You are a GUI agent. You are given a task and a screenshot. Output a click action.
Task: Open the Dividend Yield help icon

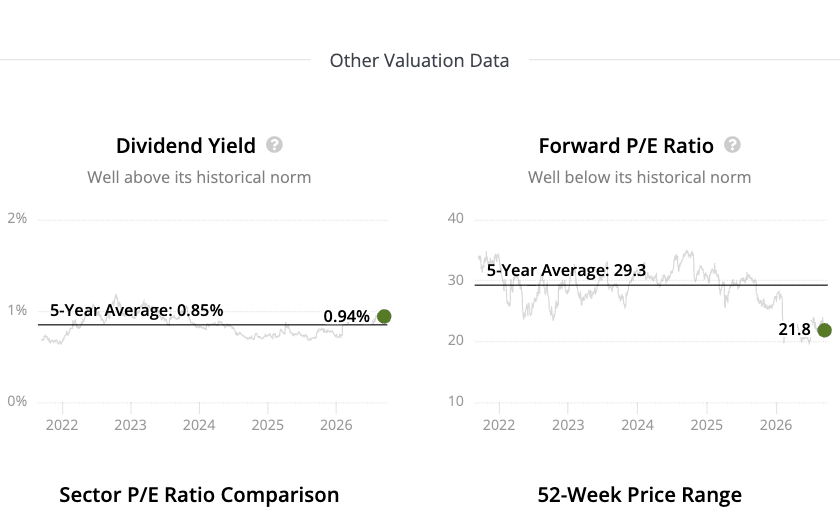(274, 145)
